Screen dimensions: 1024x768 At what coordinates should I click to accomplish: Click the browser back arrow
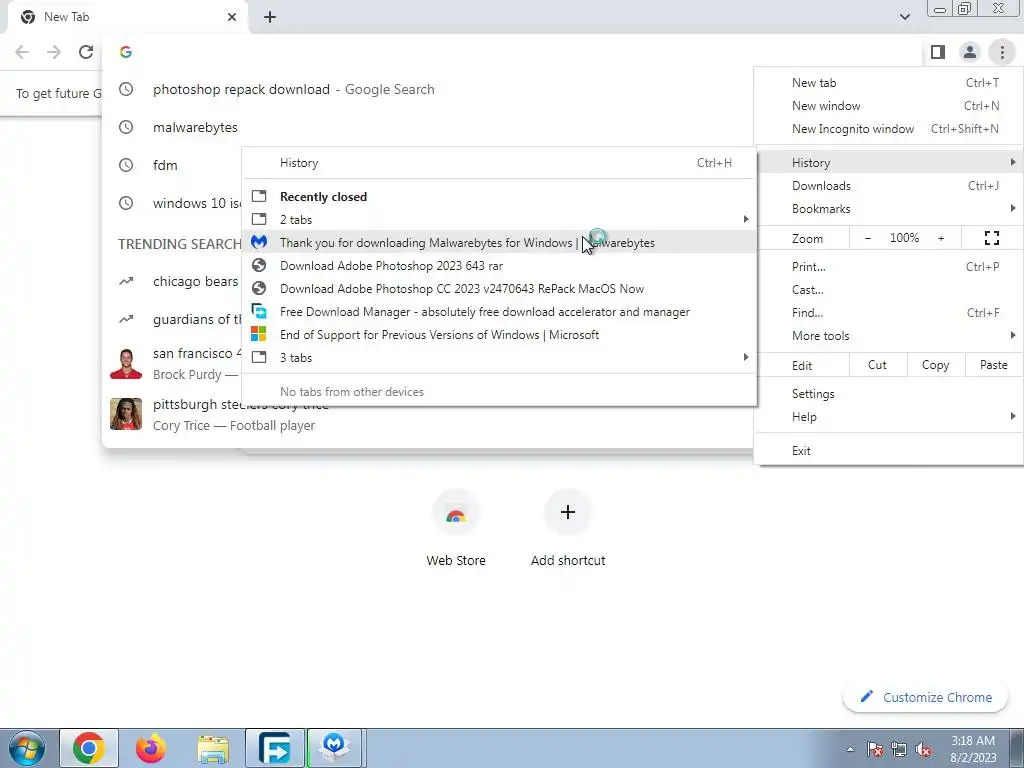pos(22,52)
